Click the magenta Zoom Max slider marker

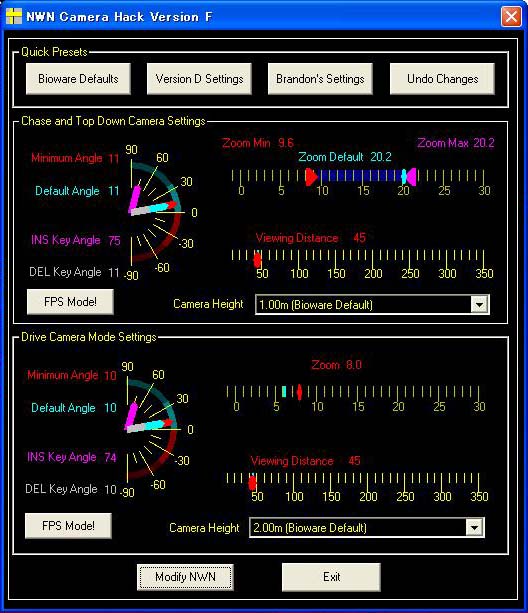pyautogui.click(x=411, y=177)
